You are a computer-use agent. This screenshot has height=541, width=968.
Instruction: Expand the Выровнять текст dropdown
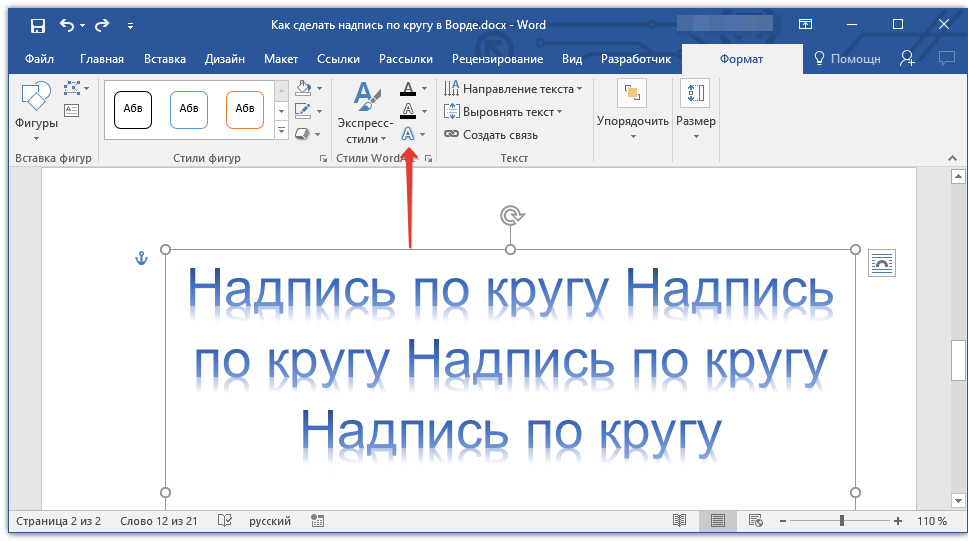(512, 112)
